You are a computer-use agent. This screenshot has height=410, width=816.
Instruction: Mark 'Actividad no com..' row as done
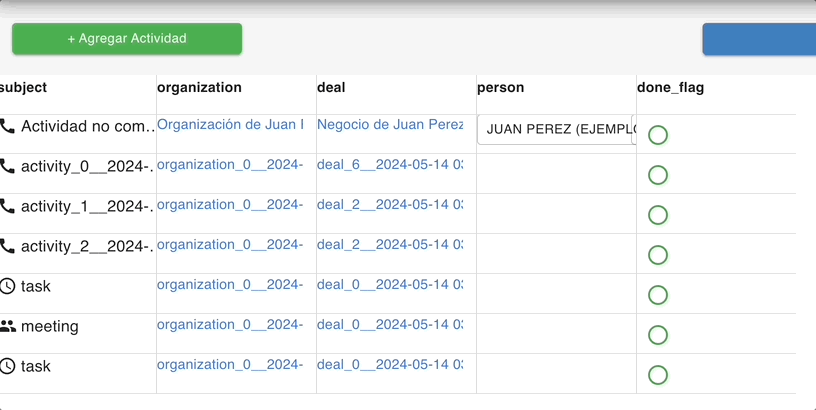tap(658, 135)
